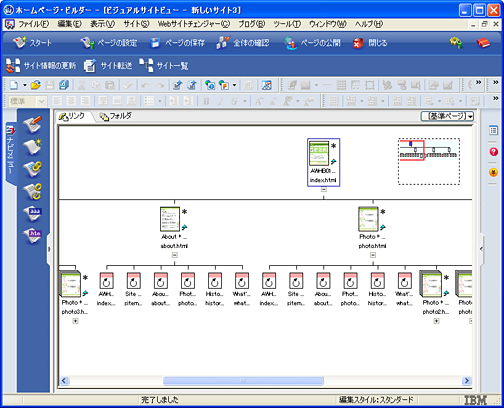This screenshot has height=408, width=504.
Task: Click サイト転送 site transfer
Action: [108, 66]
